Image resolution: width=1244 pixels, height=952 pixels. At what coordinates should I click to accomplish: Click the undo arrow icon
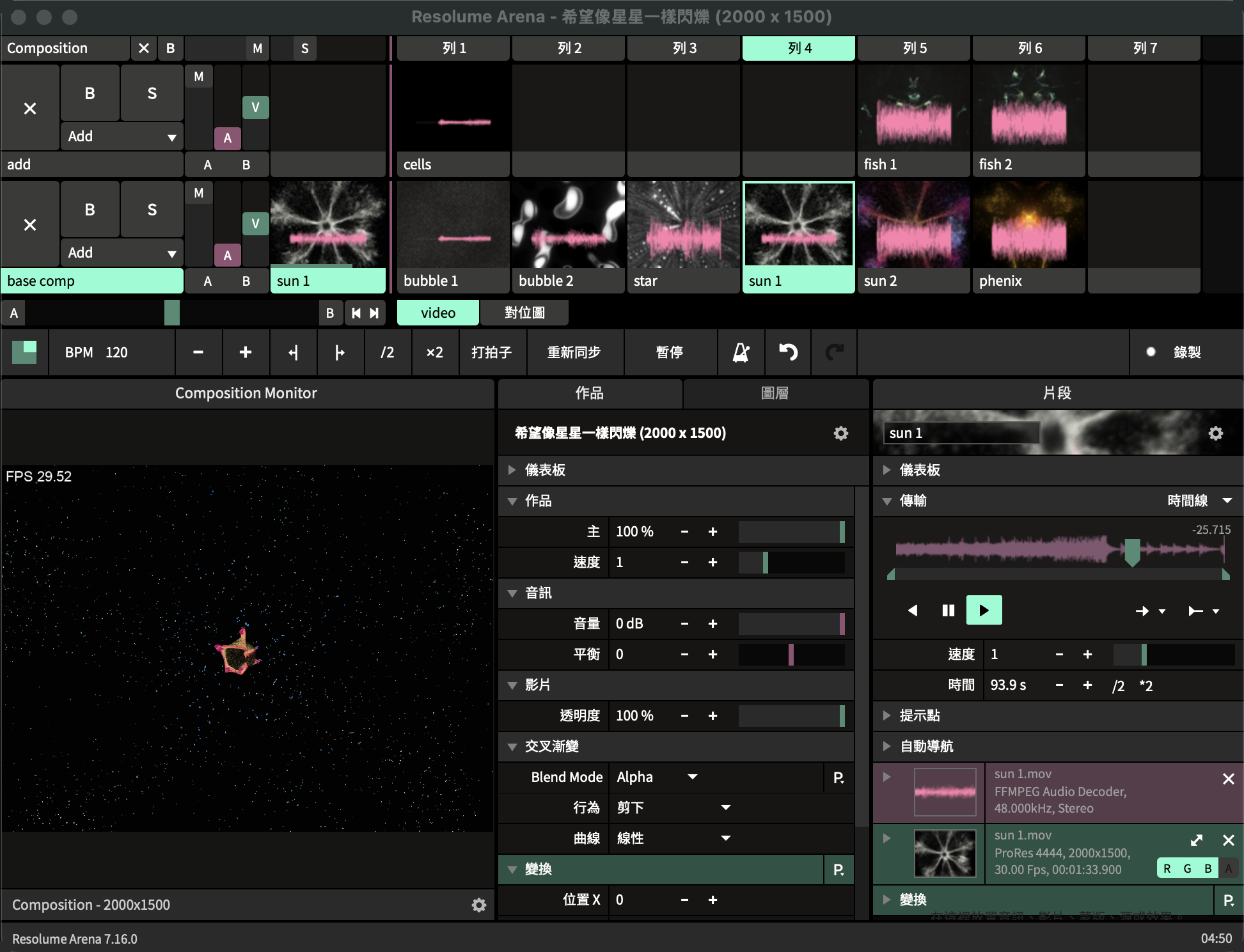788,352
